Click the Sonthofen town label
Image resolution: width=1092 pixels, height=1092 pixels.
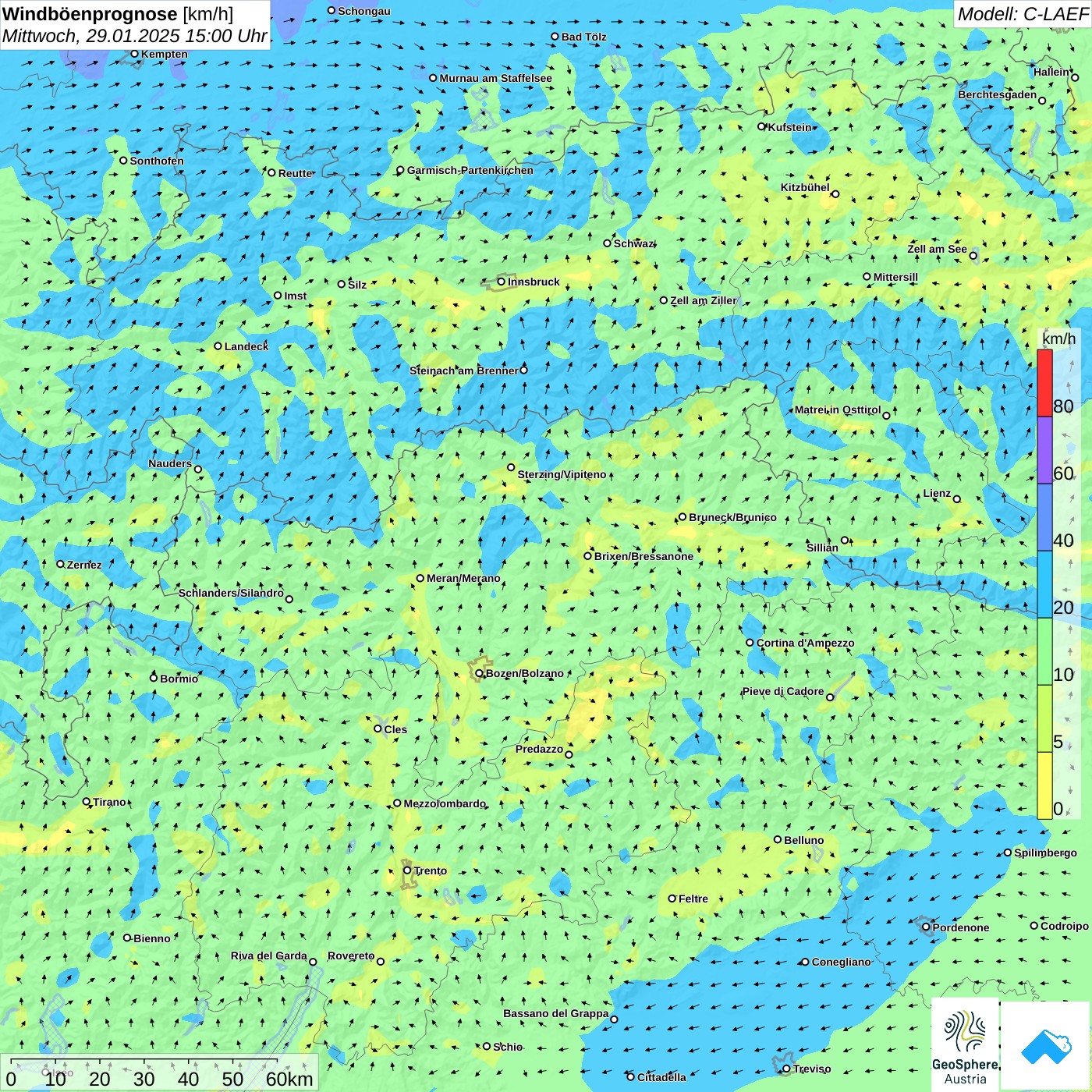pos(157,161)
